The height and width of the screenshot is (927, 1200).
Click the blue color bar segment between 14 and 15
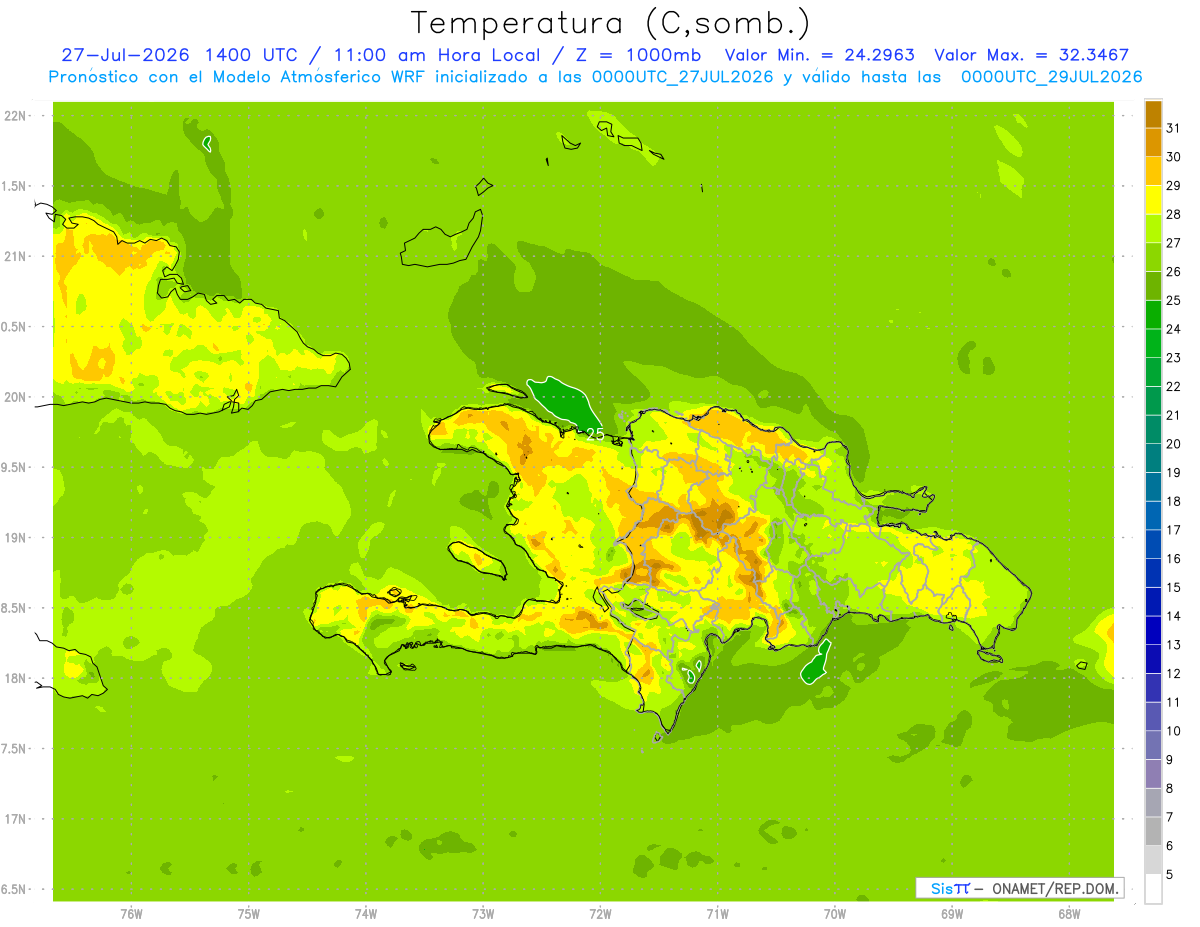click(1153, 602)
